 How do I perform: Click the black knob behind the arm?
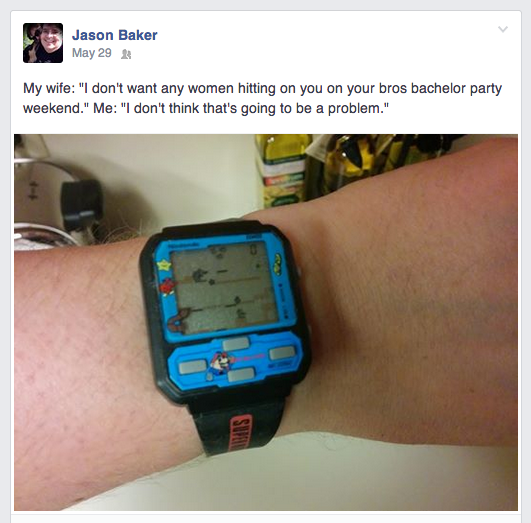coord(82,204)
